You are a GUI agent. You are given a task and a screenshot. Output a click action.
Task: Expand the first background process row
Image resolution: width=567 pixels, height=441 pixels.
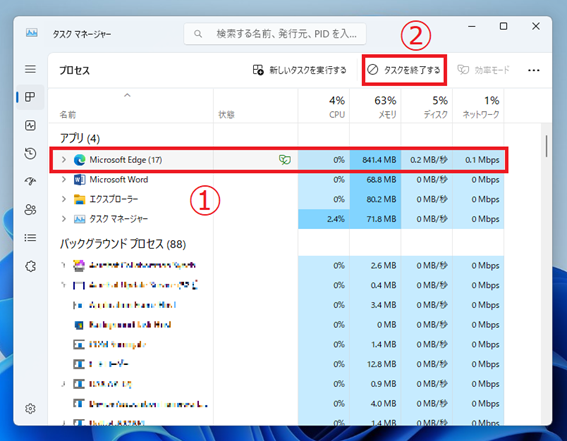click(x=64, y=266)
